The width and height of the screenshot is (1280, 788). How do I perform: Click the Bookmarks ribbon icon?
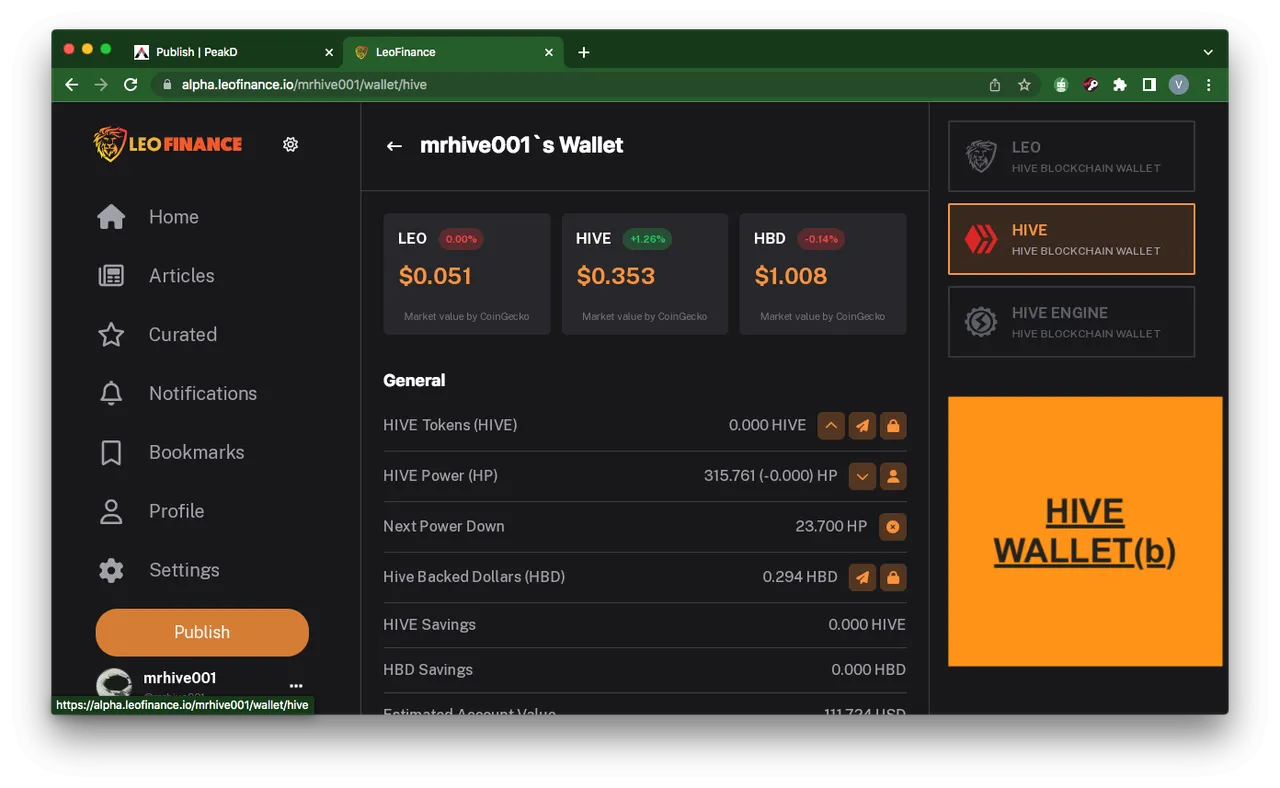(111, 453)
